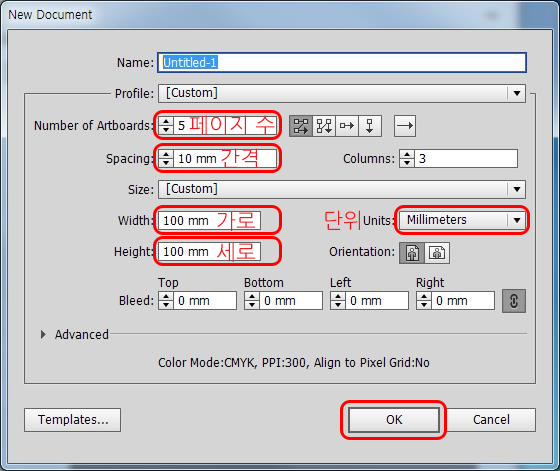Toggle the bleed link chain button

coord(514,301)
